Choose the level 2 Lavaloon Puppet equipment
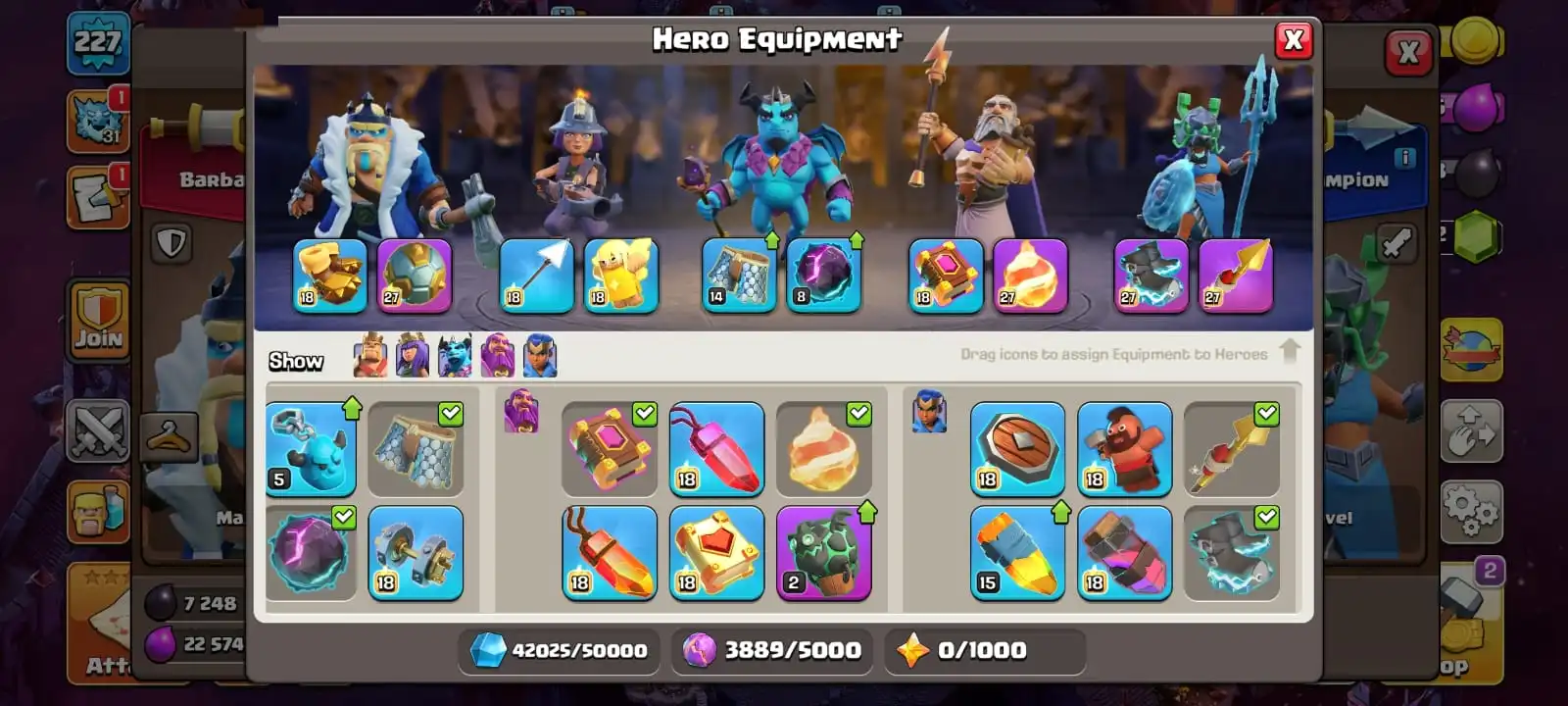1568x706 pixels. click(x=823, y=552)
